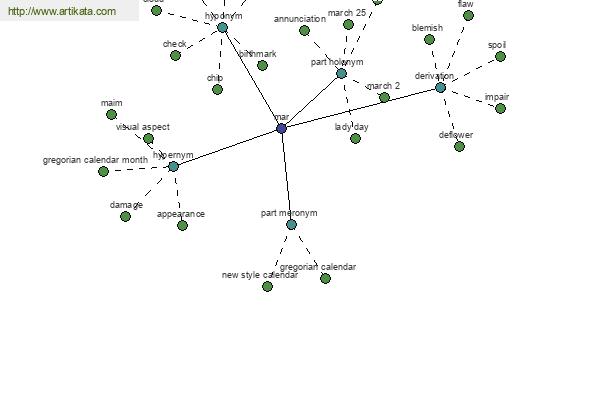
Task: Click the 'appearance' word node
Action: point(183,225)
